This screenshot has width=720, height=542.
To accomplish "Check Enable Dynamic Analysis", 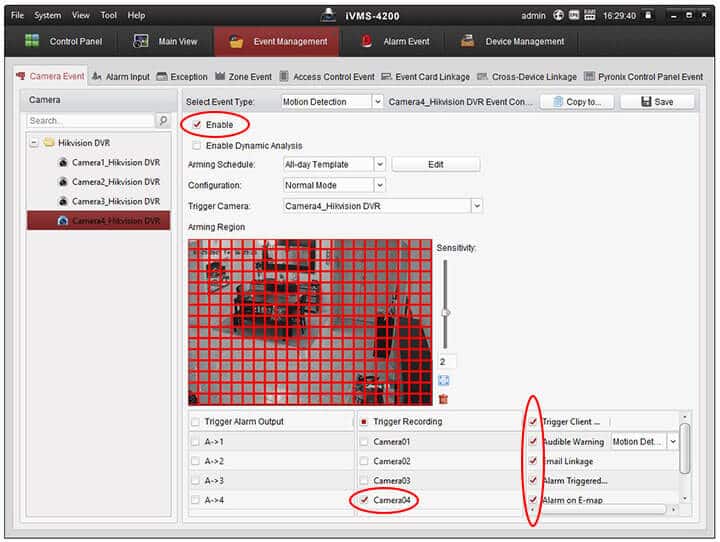I will click(197, 145).
